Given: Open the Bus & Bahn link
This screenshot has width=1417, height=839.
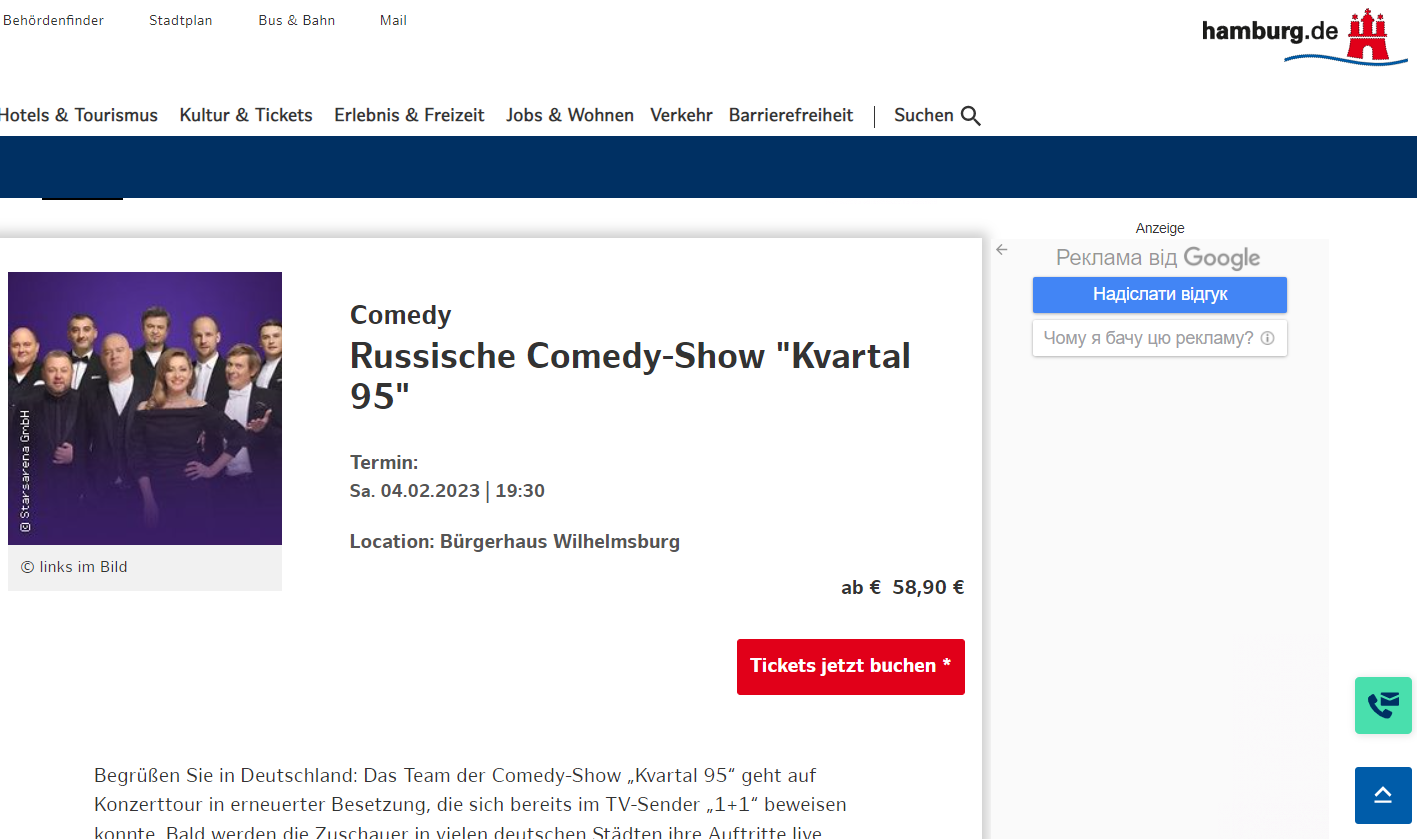Looking at the screenshot, I should click(296, 20).
